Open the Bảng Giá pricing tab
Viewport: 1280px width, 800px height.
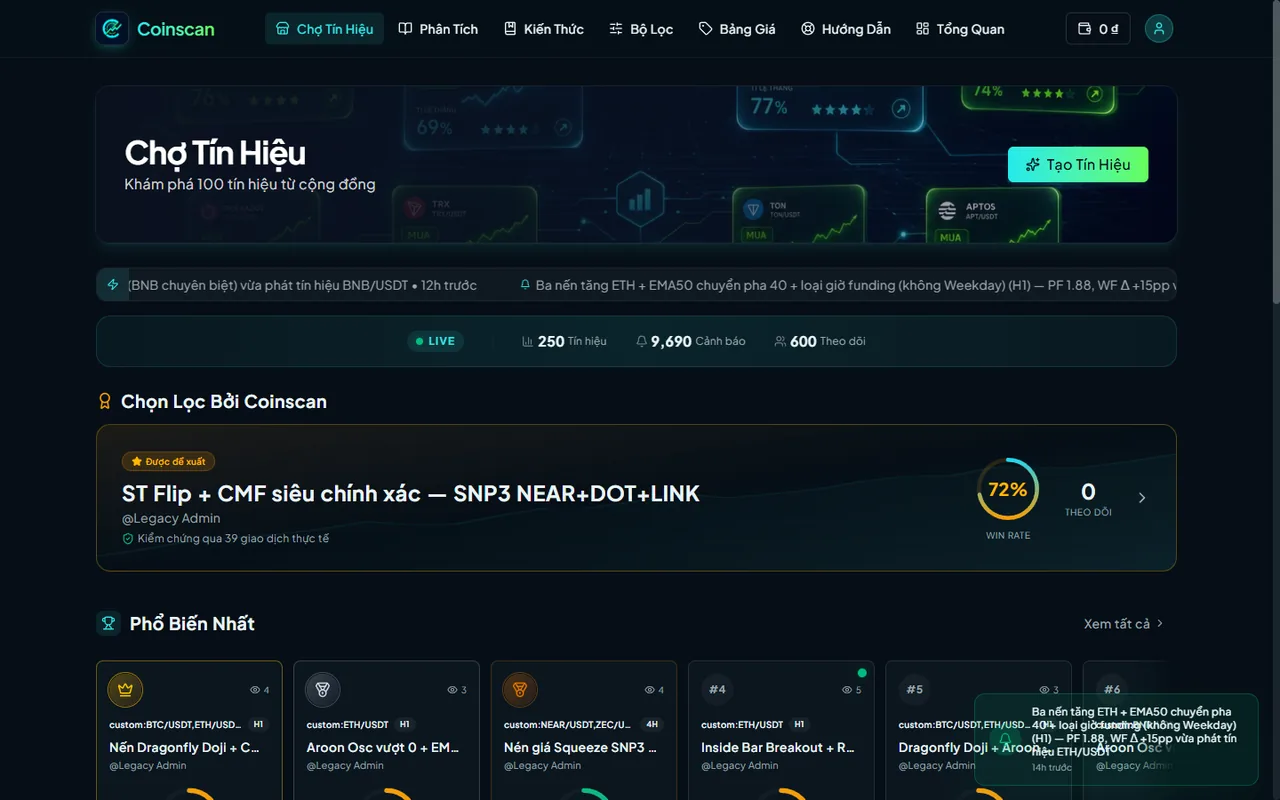pos(737,29)
